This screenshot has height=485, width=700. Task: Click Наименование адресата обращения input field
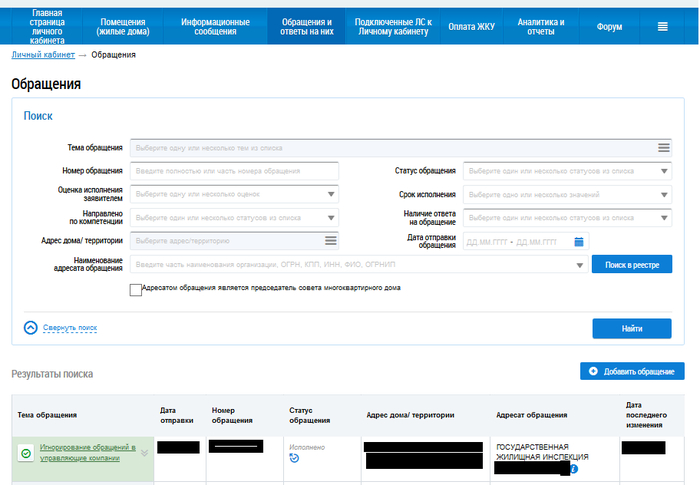pyautogui.click(x=359, y=264)
